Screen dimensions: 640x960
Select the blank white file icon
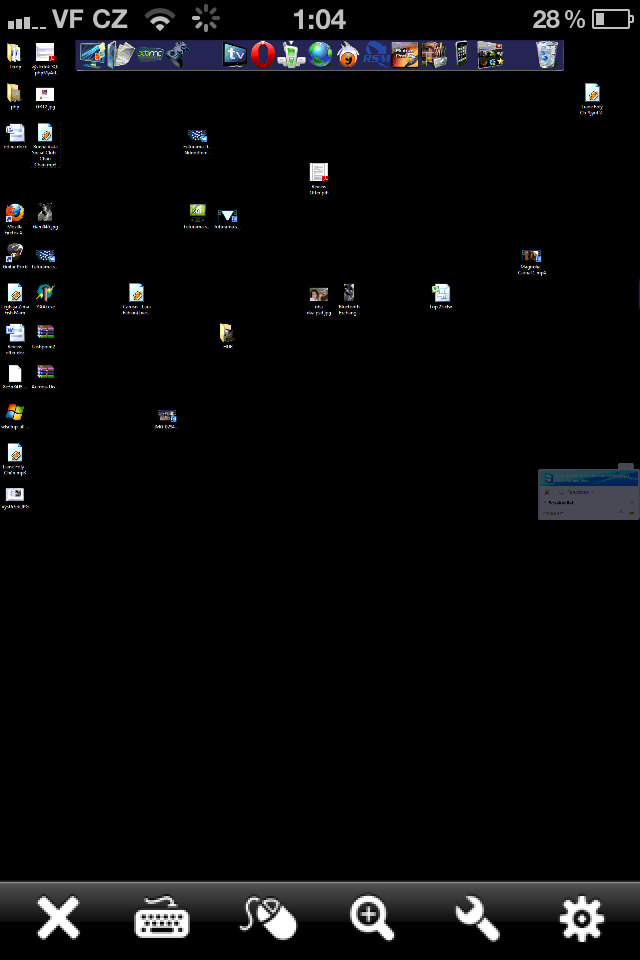15,373
